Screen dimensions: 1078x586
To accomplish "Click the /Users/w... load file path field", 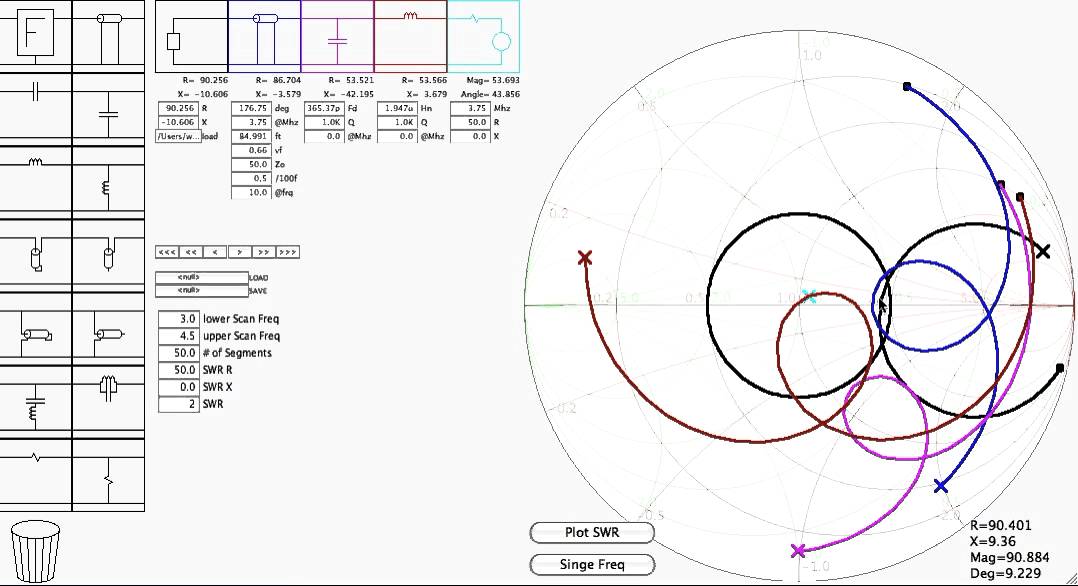I will tap(179, 136).
